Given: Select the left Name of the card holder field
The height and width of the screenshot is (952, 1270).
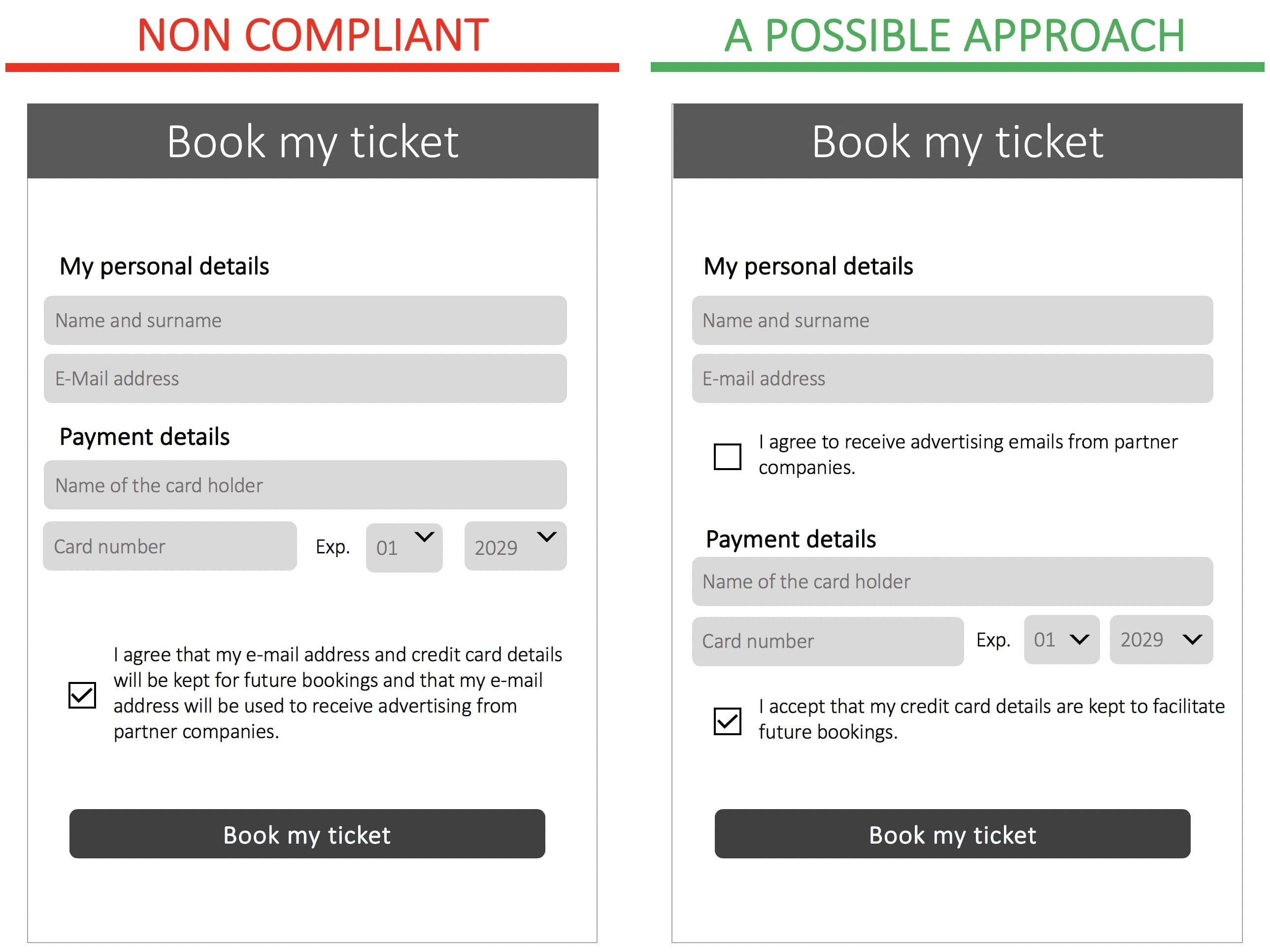Looking at the screenshot, I should [x=305, y=485].
